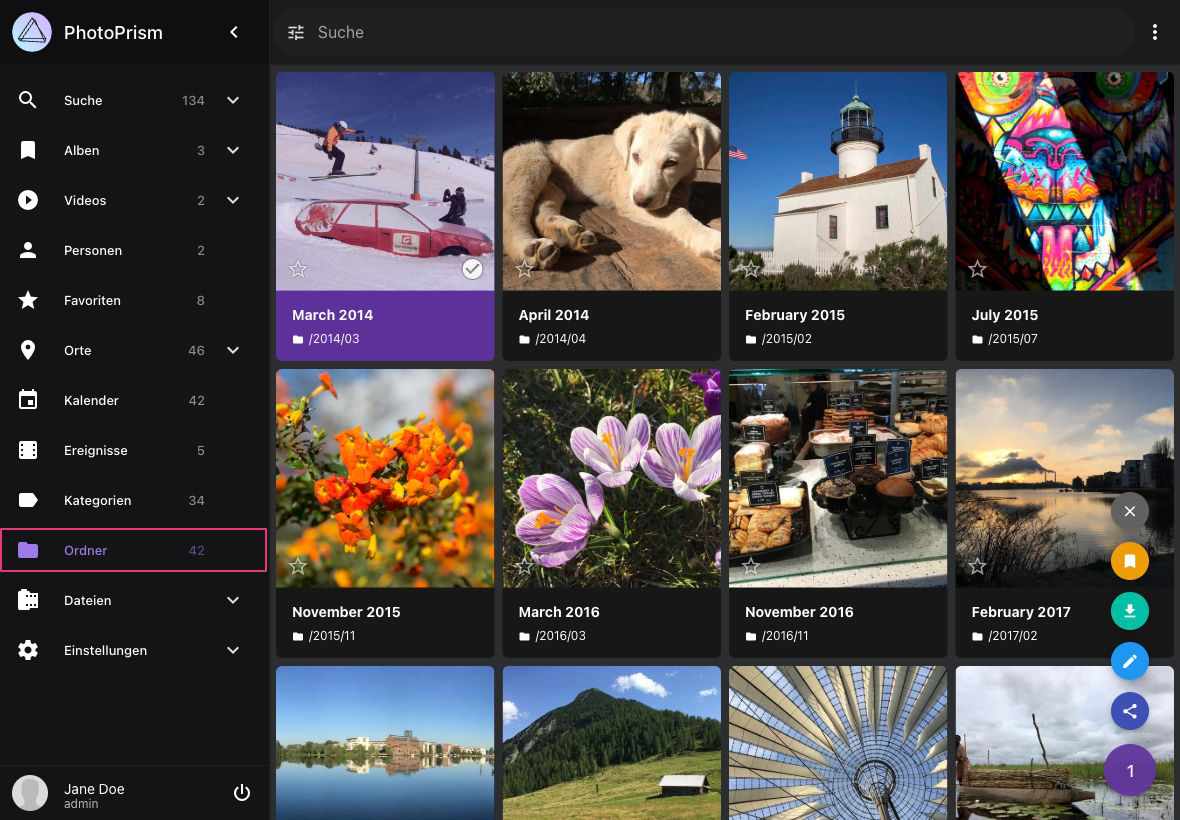This screenshot has height=820, width=1180.
Task: Open the April 2014 folder title
Action: coord(554,315)
